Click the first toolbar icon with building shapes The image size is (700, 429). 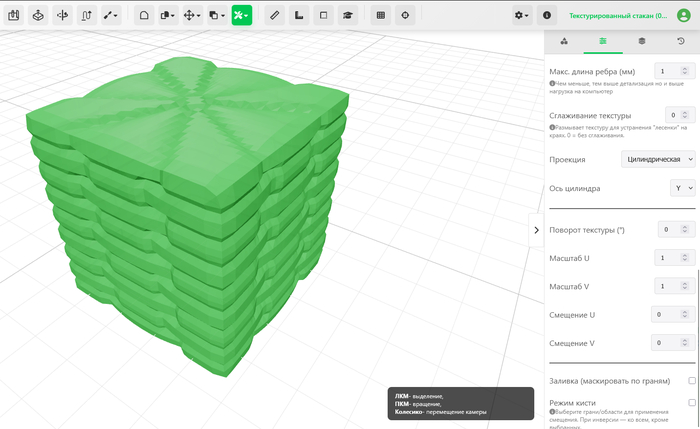(x=14, y=15)
